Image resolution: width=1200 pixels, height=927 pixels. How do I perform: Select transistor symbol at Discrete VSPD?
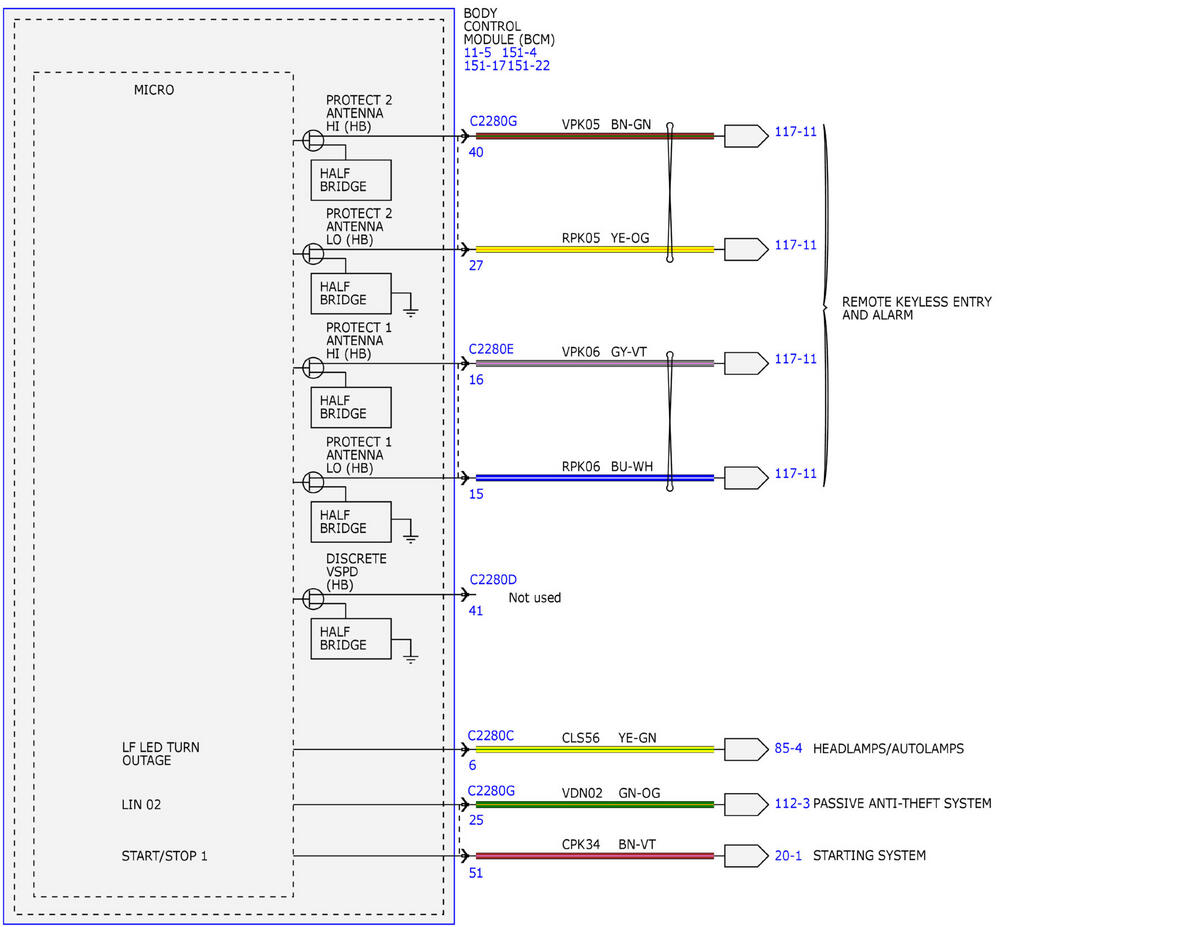(x=314, y=598)
